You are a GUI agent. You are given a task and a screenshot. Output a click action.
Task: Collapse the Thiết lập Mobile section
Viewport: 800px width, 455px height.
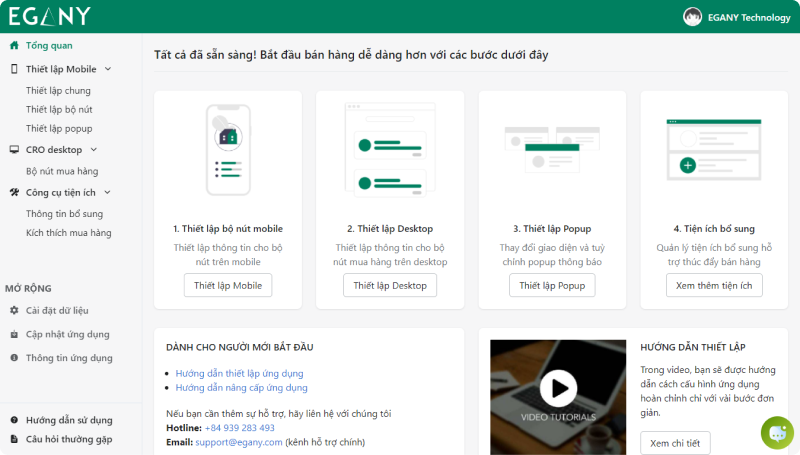tap(108, 69)
